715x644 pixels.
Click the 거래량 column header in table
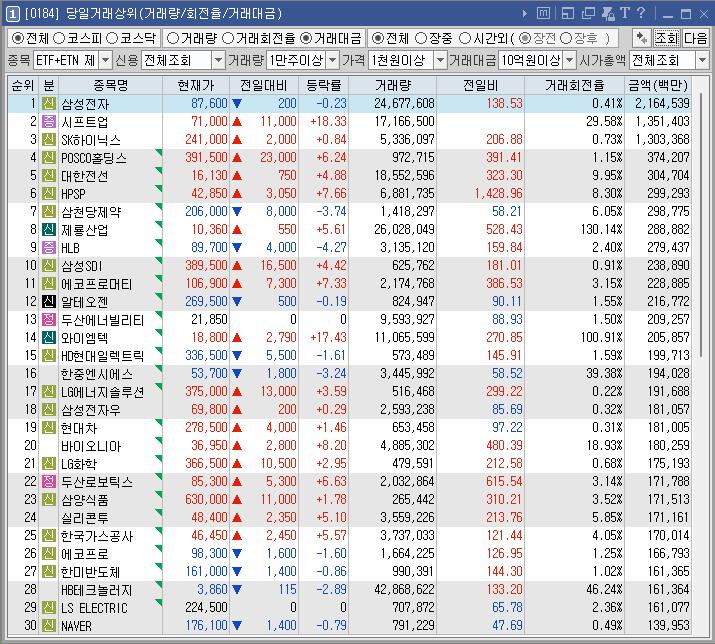pyautogui.click(x=393, y=85)
